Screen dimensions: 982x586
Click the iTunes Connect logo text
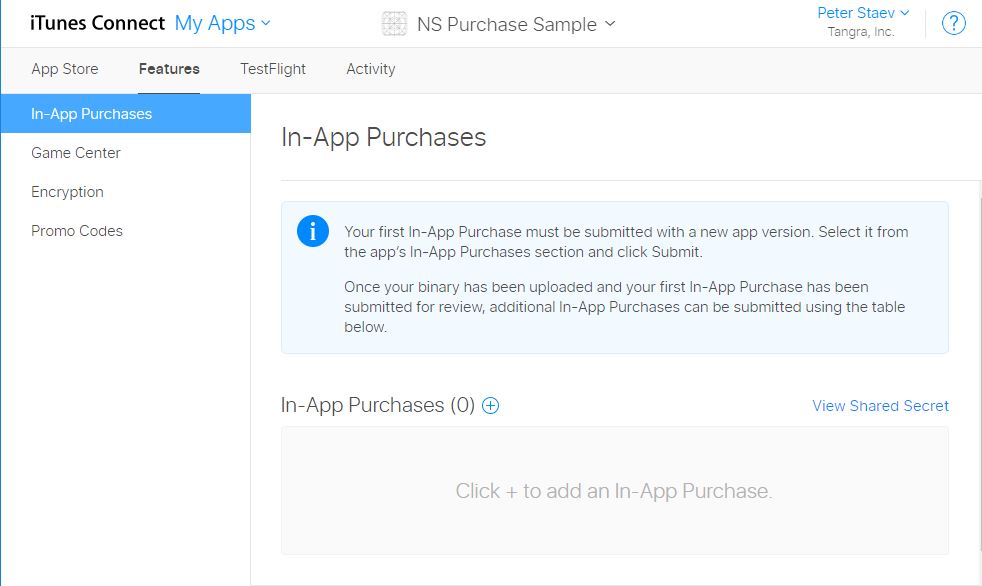coord(97,23)
